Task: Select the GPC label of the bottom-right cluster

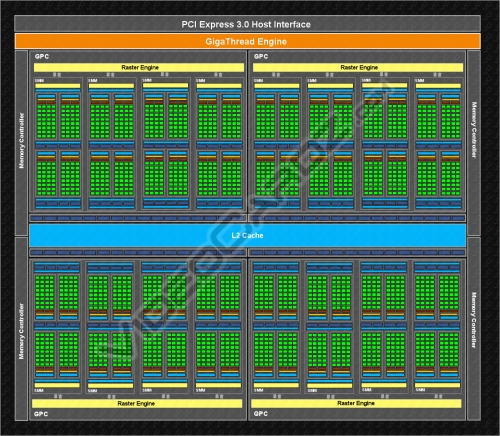Action: [261, 414]
